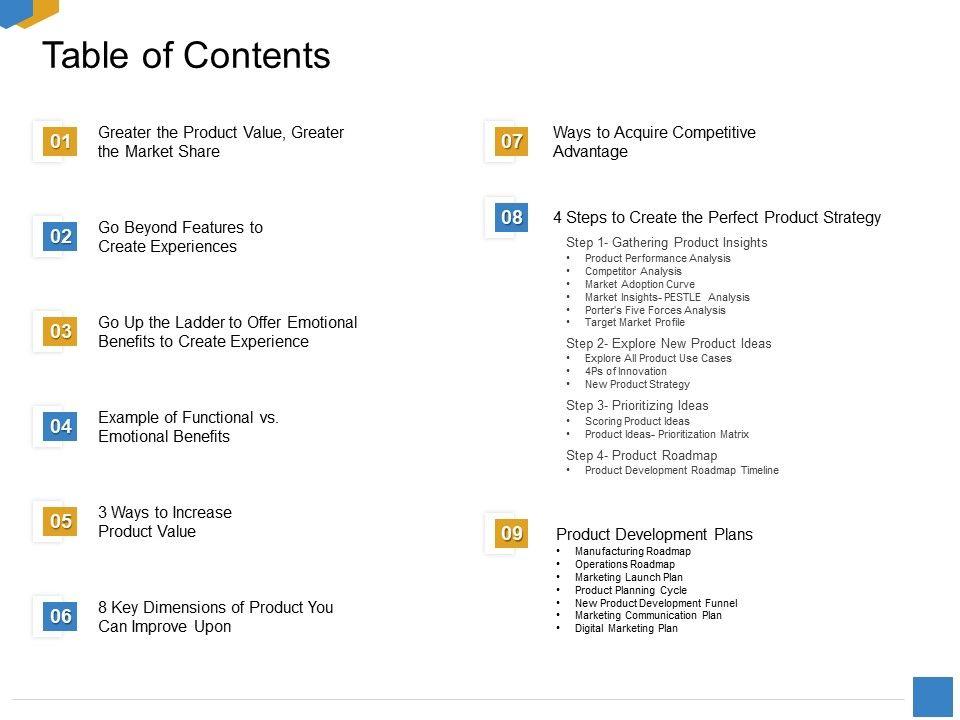
Task: Click the 'Product Development Plans' heading
Action: click(654, 534)
